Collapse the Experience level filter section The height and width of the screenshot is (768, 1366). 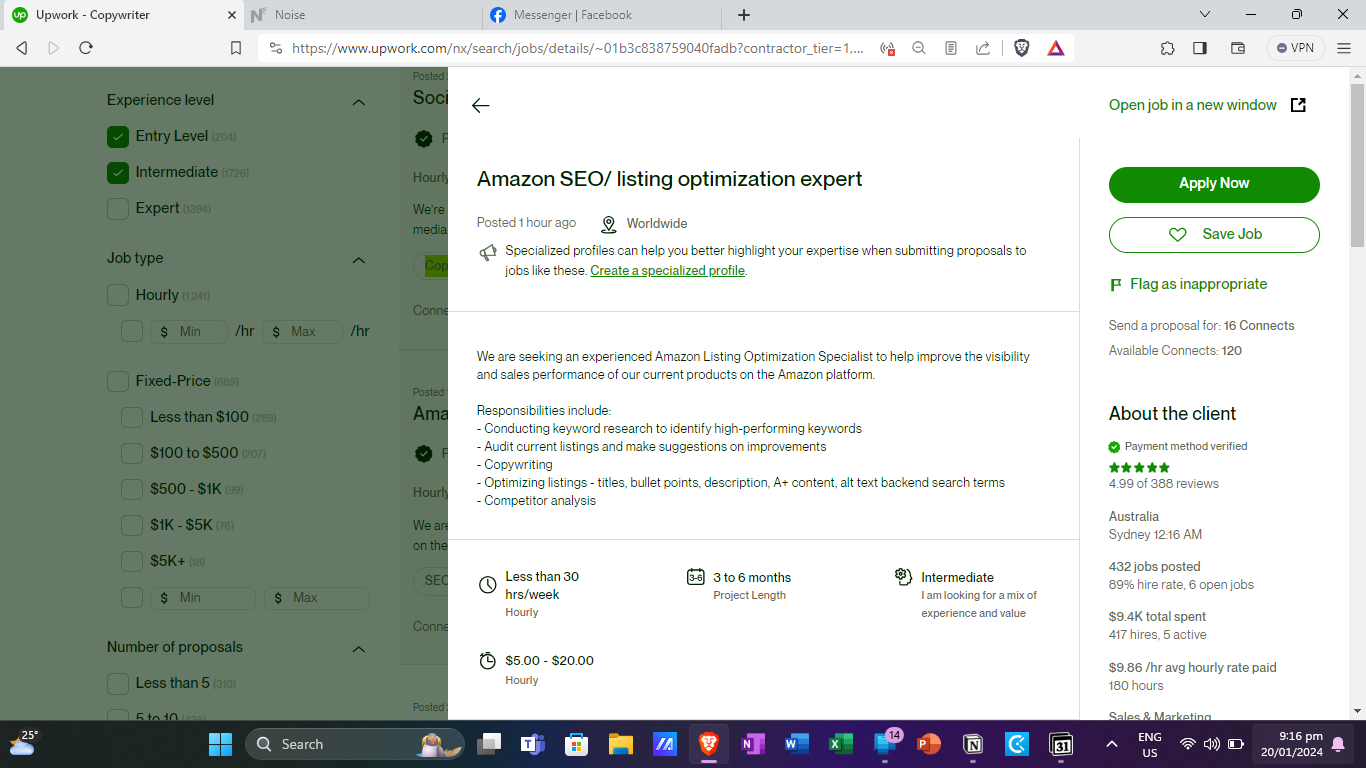click(359, 102)
